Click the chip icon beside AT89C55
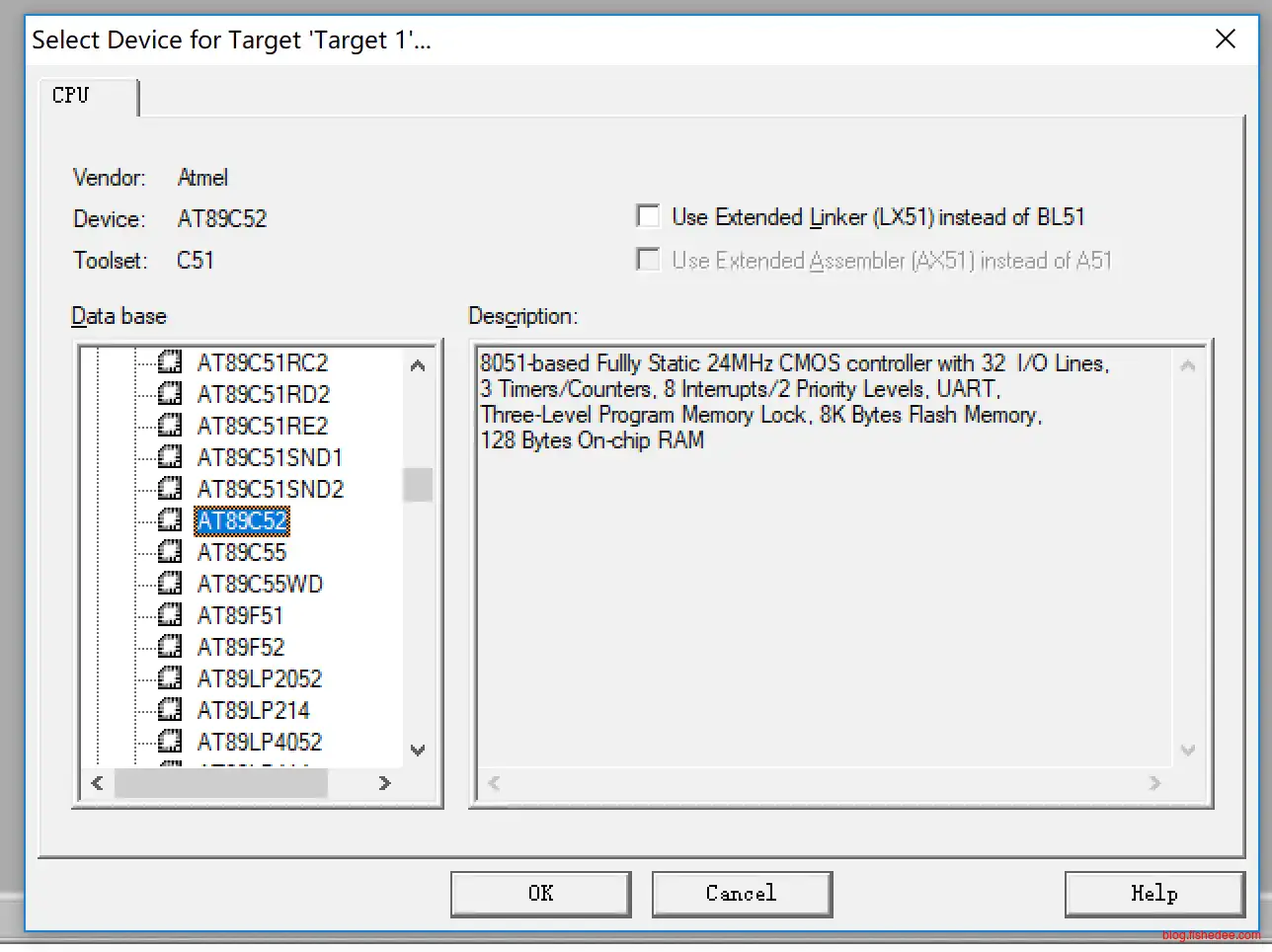The height and width of the screenshot is (952, 1272). (170, 552)
